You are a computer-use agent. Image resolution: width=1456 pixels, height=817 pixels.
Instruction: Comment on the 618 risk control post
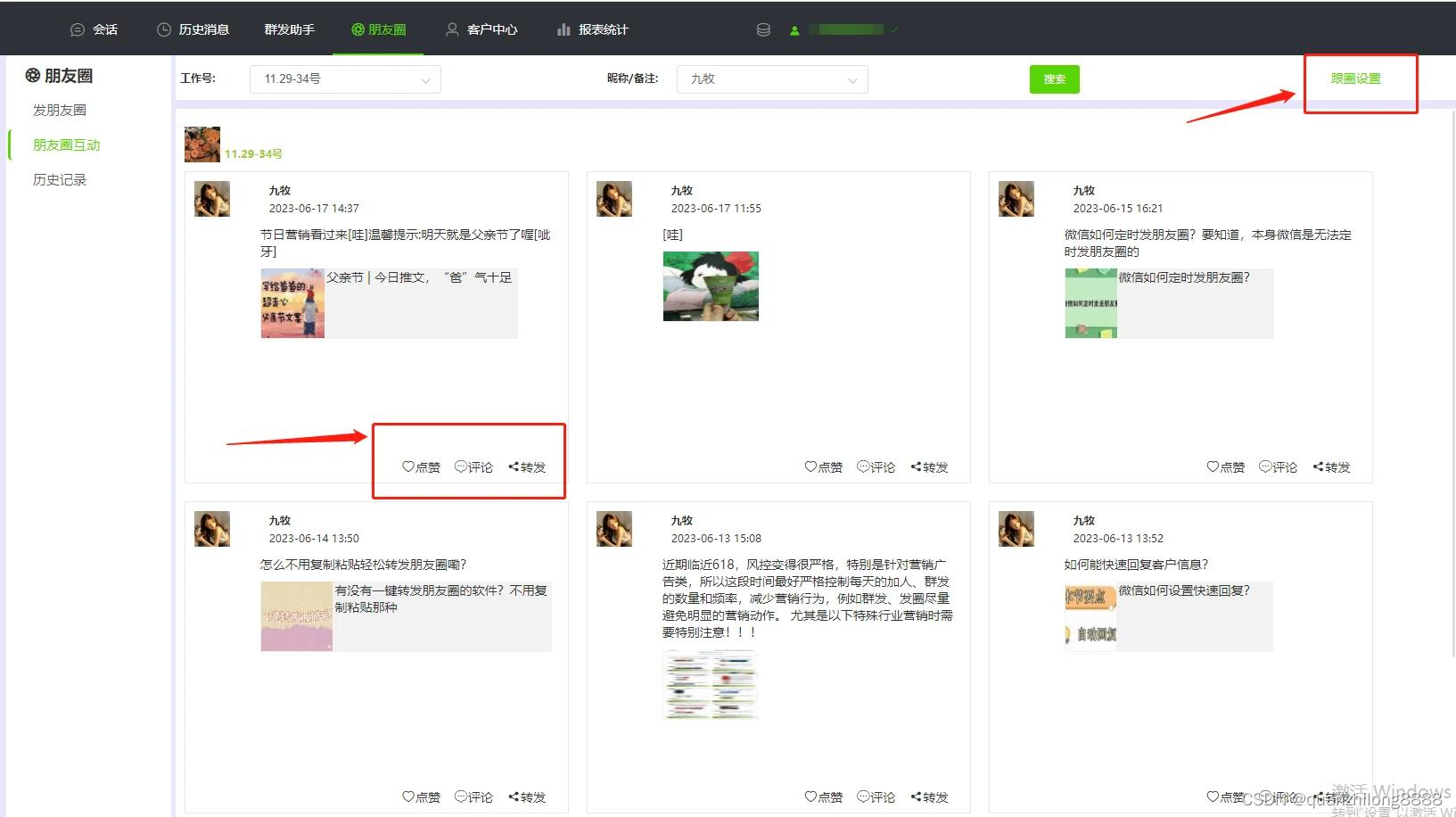(x=876, y=796)
